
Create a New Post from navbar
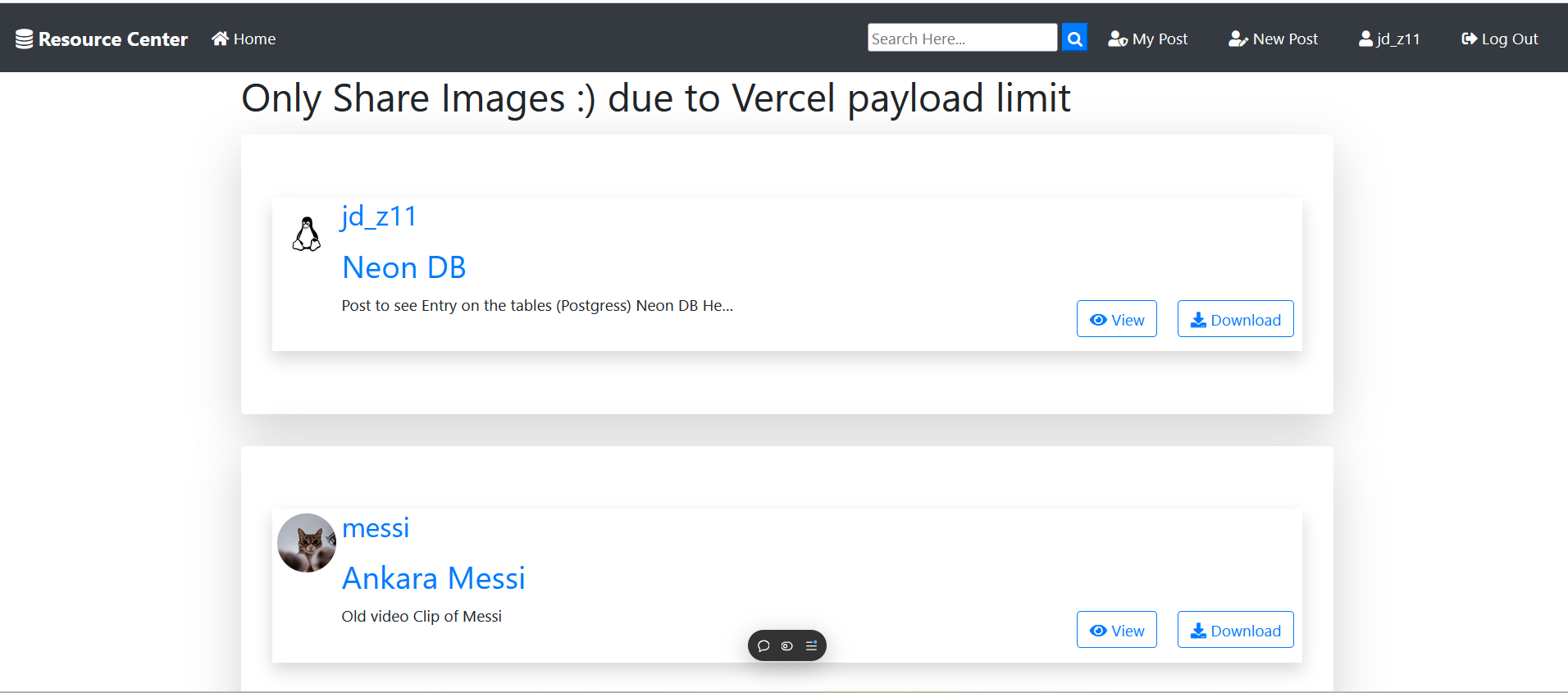point(1273,39)
